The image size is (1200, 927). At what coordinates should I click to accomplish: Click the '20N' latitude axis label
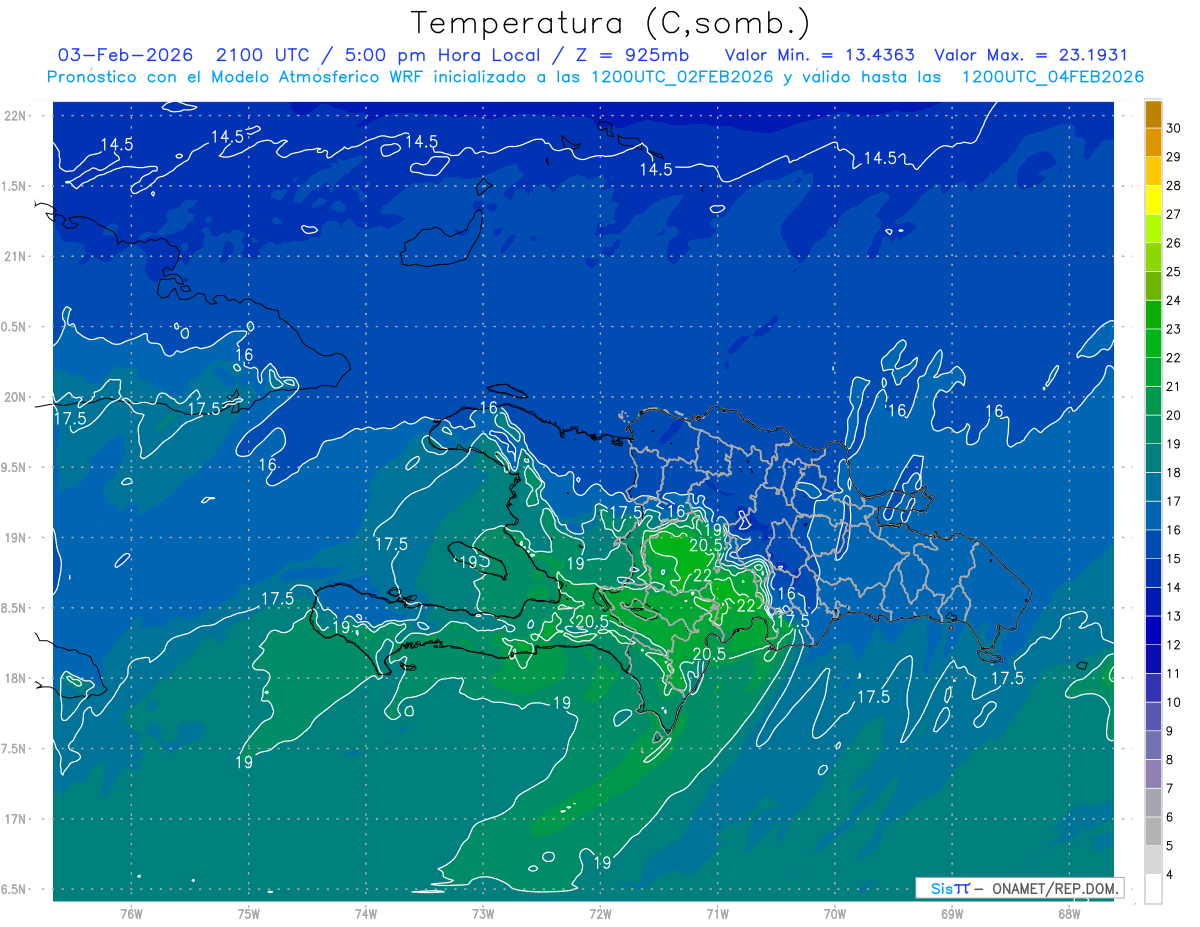[17, 397]
